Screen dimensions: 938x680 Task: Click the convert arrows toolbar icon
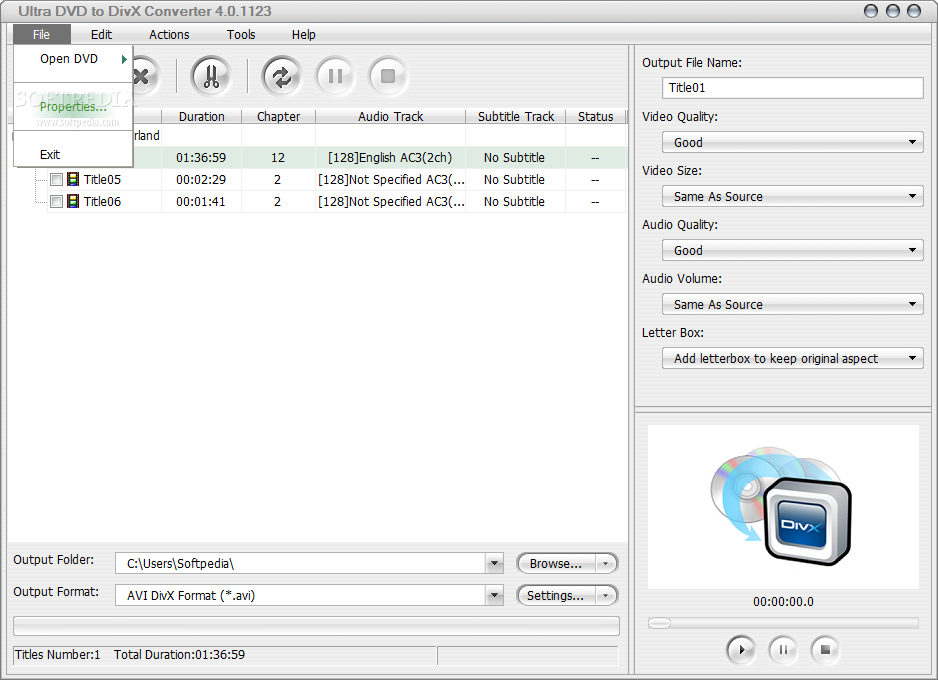click(x=281, y=77)
